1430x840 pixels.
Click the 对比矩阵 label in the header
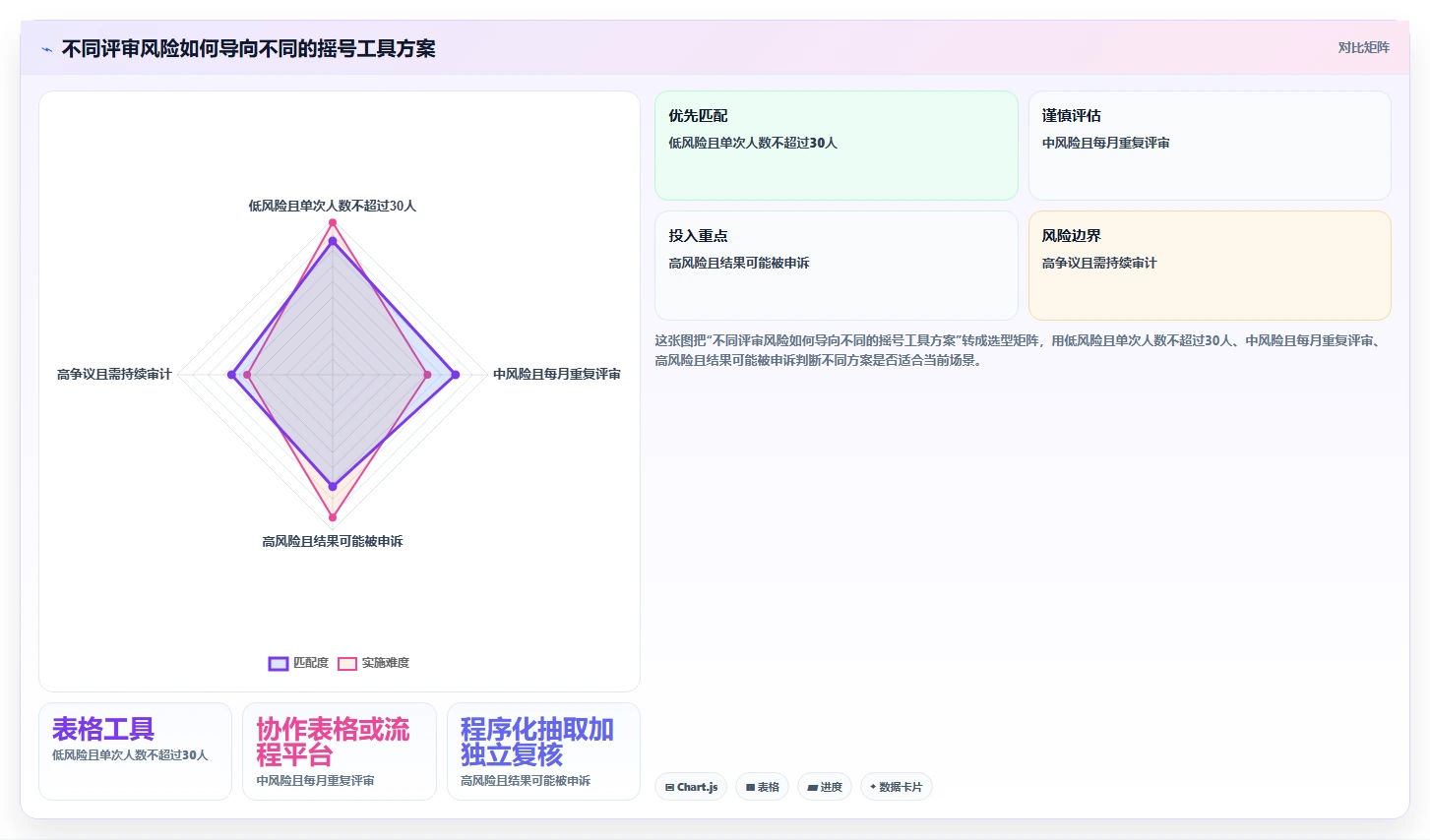[1363, 47]
